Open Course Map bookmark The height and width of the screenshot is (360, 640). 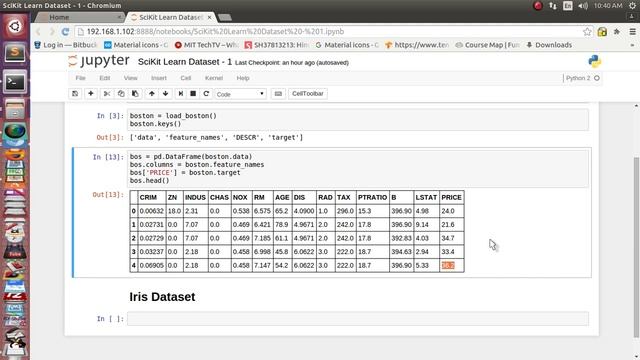[488, 45]
